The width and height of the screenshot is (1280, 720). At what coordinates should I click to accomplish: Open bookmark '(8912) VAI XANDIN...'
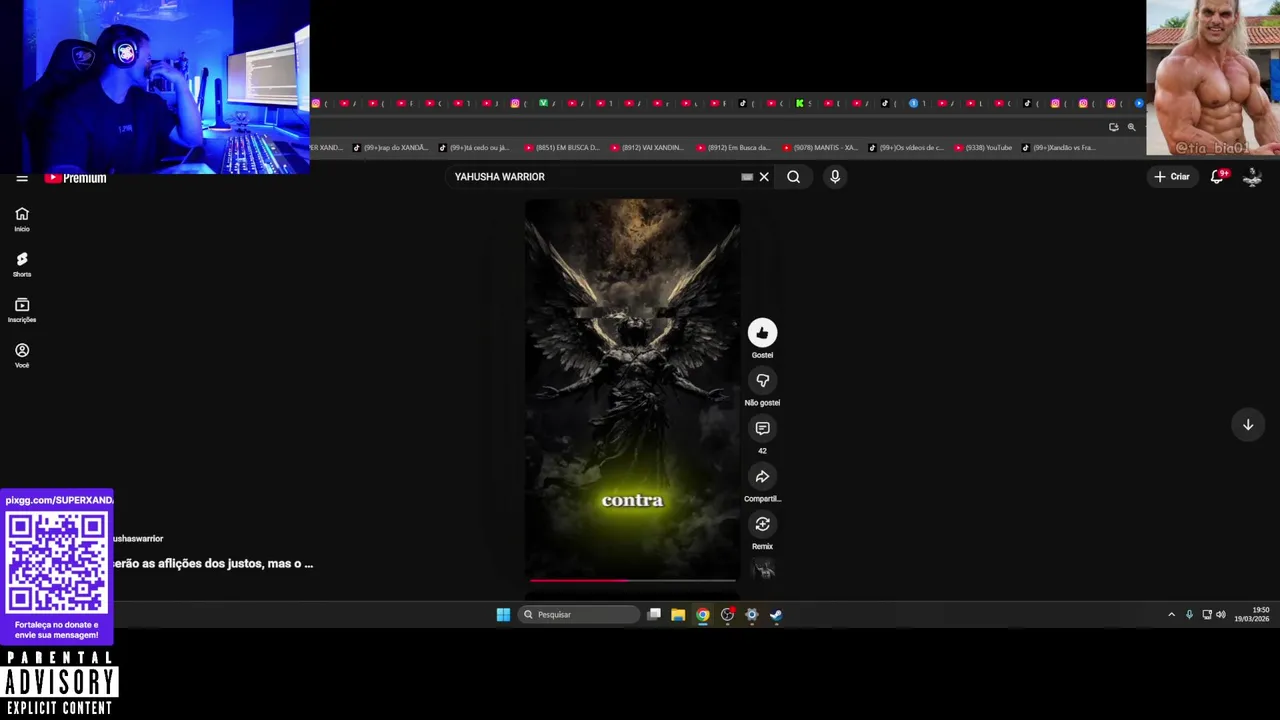pos(648,148)
